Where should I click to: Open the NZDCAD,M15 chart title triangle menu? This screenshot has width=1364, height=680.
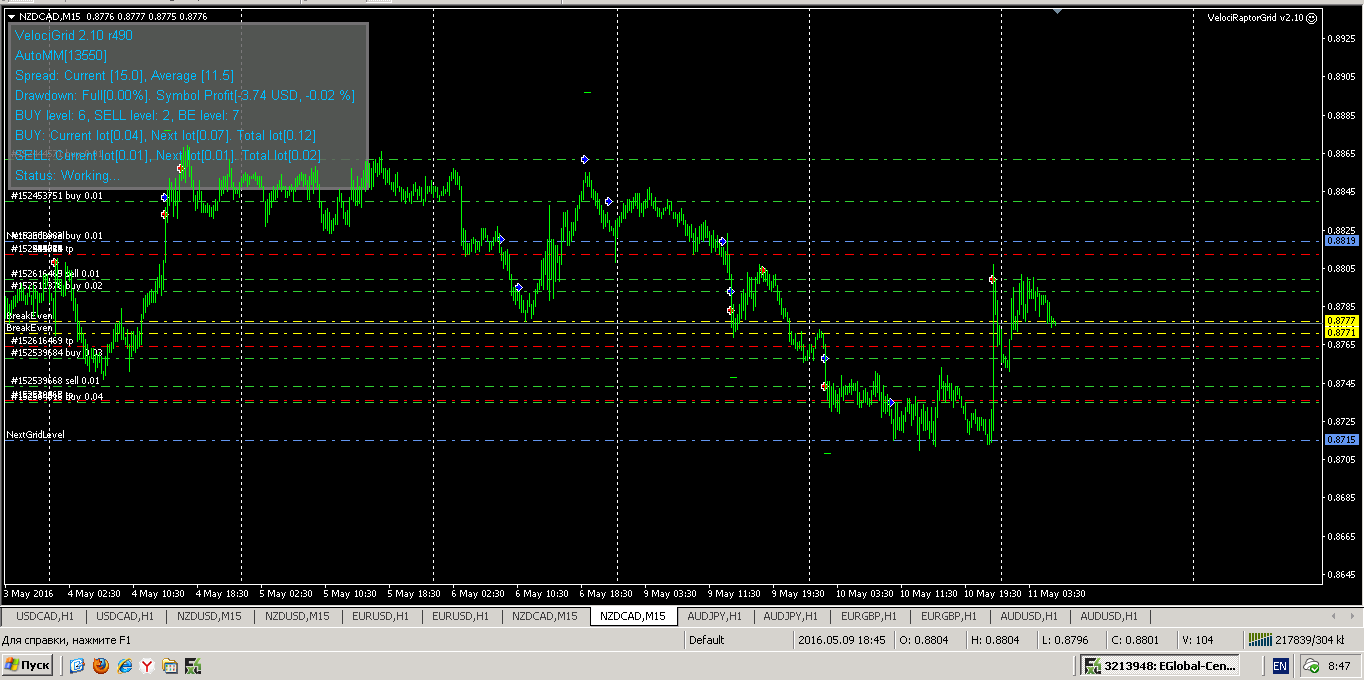click(11, 17)
